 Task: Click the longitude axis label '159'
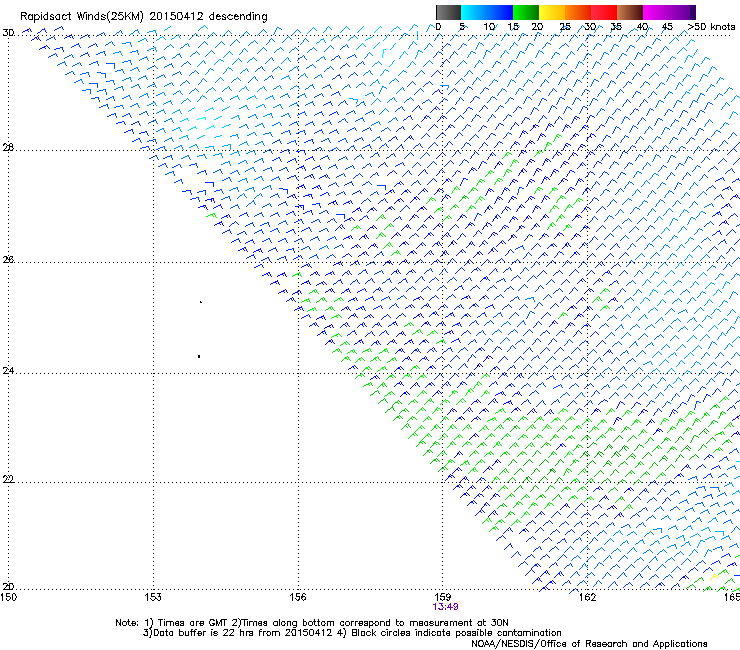click(x=443, y=597)
